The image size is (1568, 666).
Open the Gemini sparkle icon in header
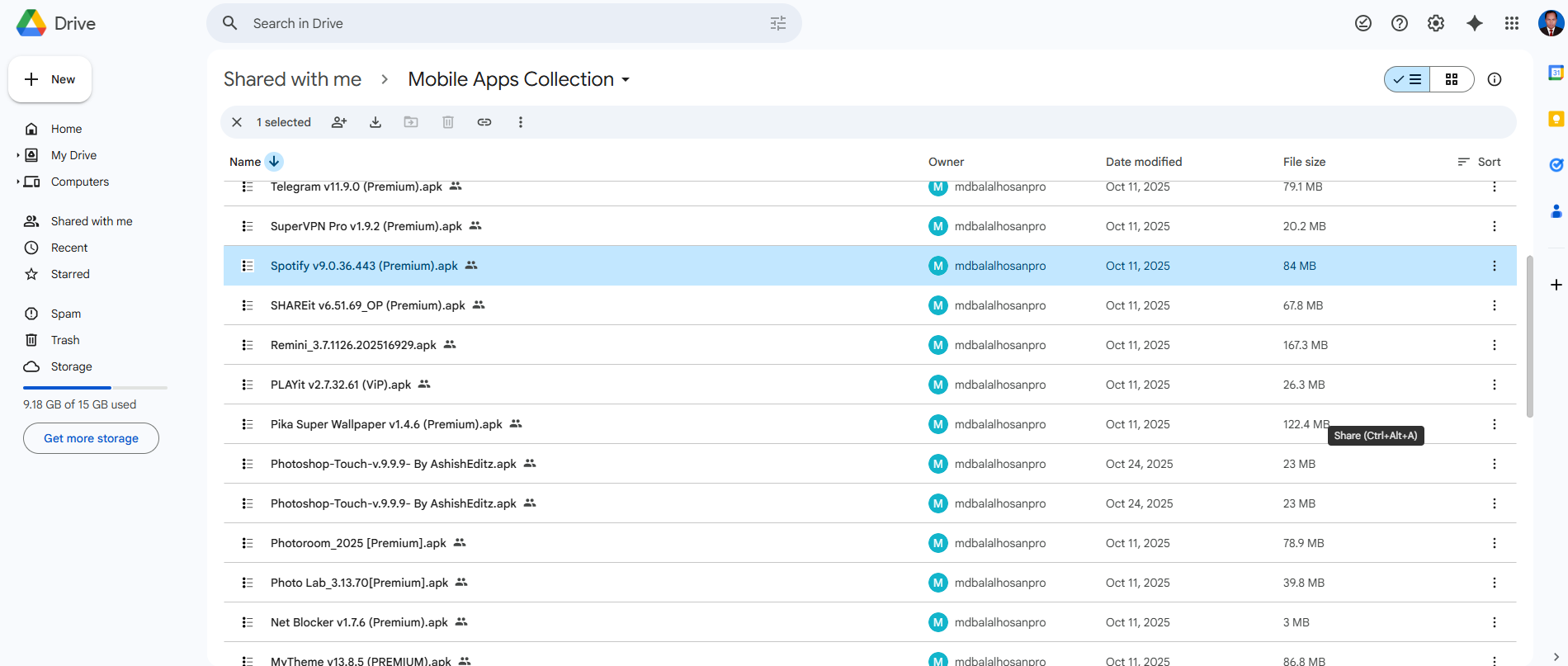point(1475,23)
